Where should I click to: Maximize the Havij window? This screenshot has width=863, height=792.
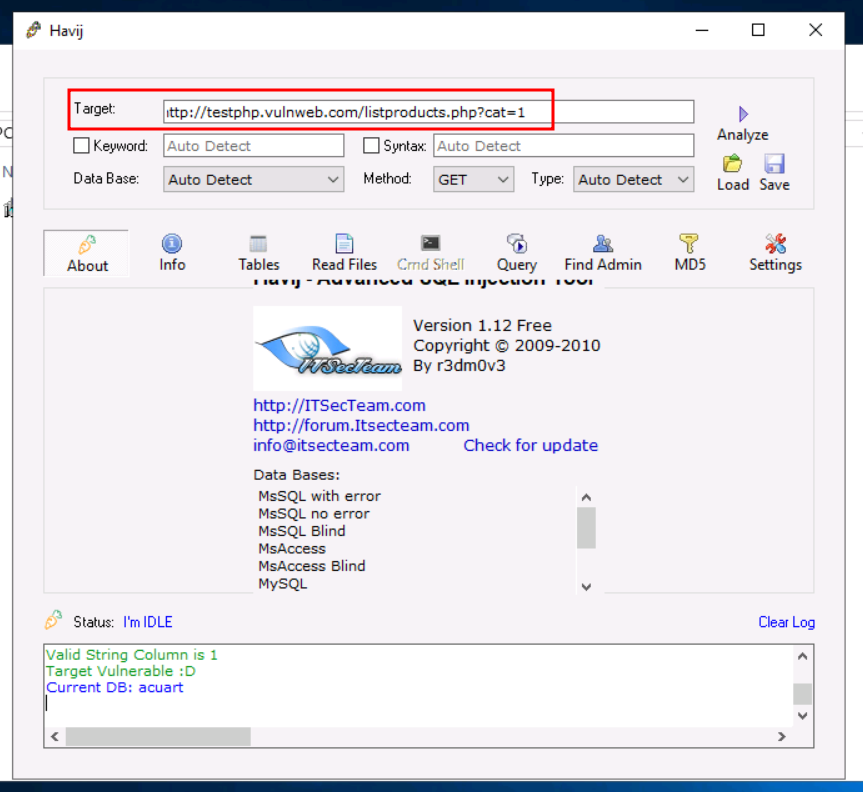758,30
